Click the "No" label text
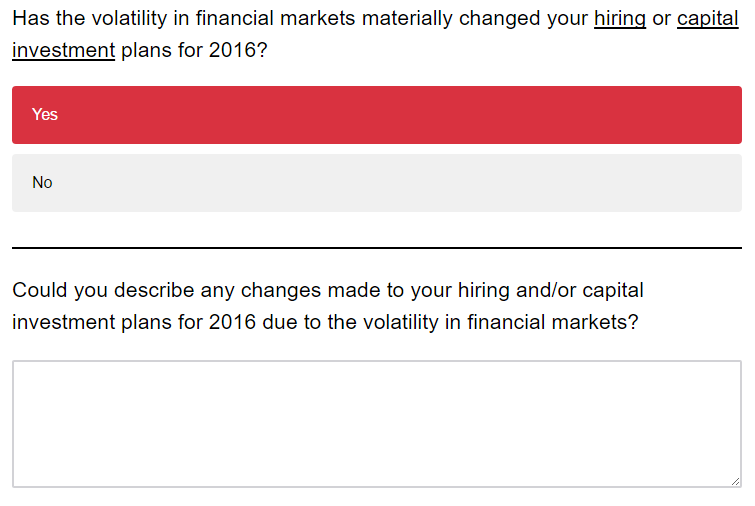755x506 pixels. point(42,182)
